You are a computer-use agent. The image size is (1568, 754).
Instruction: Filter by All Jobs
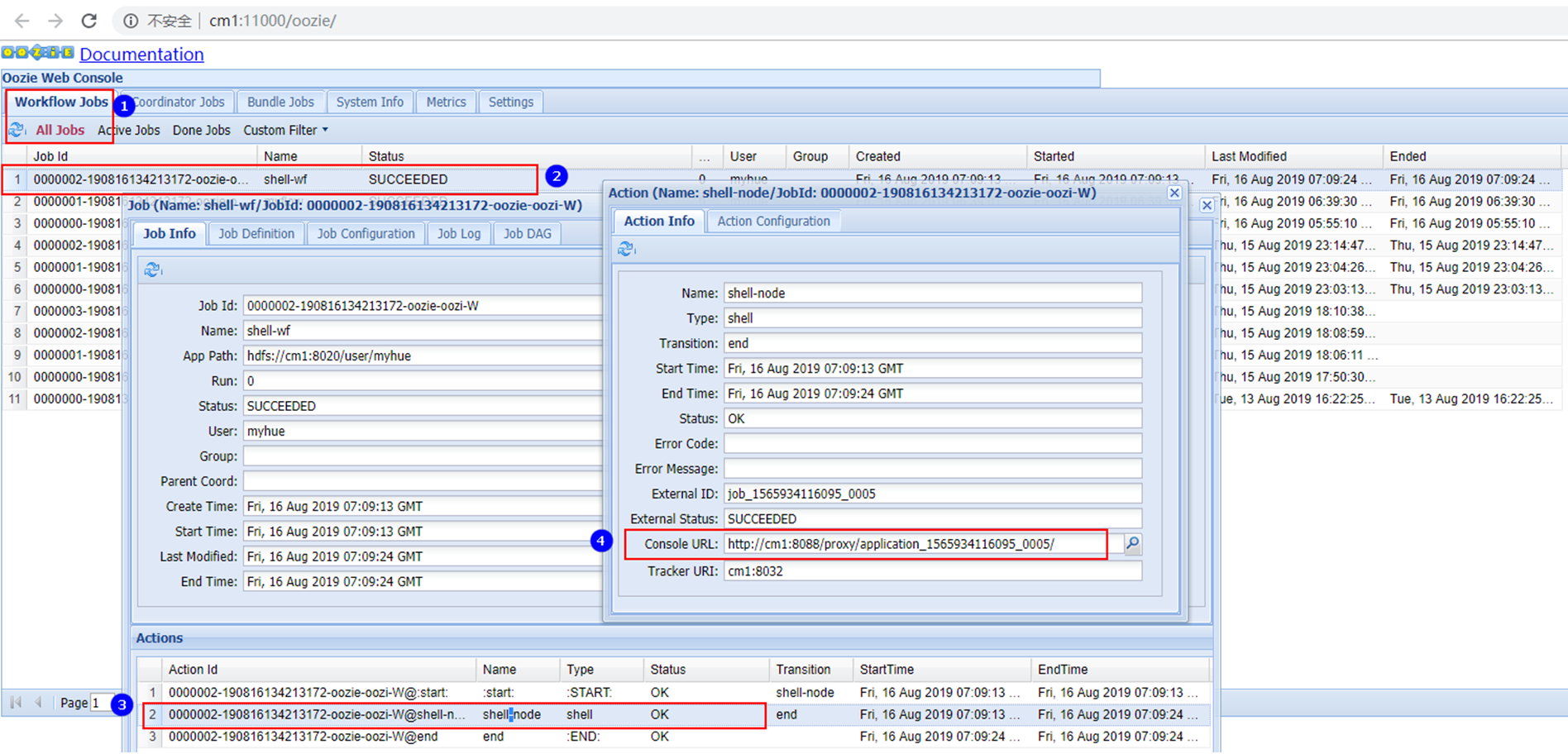[60, 130]
